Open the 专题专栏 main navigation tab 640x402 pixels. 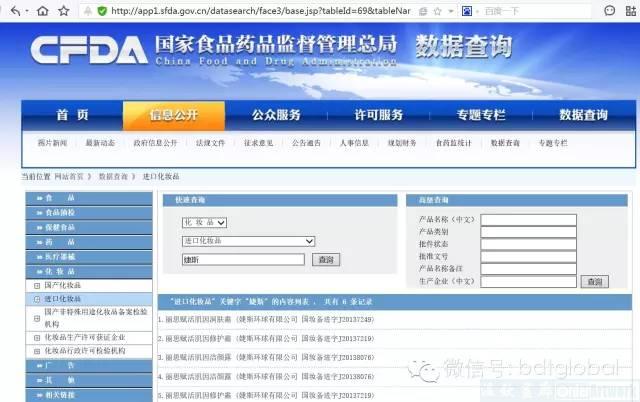(x=481, y=115)
